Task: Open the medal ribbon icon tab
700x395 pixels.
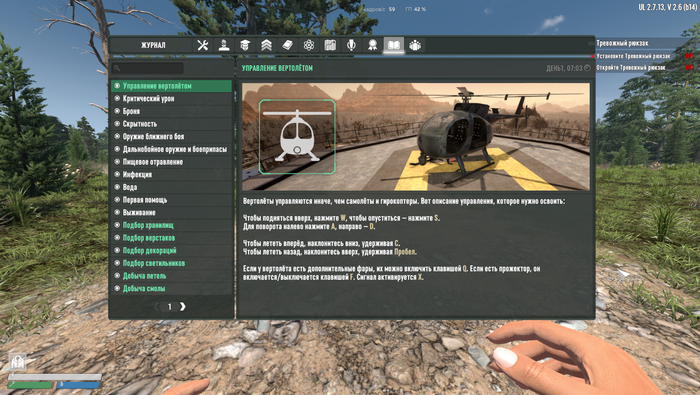Action: pos(372,45)
